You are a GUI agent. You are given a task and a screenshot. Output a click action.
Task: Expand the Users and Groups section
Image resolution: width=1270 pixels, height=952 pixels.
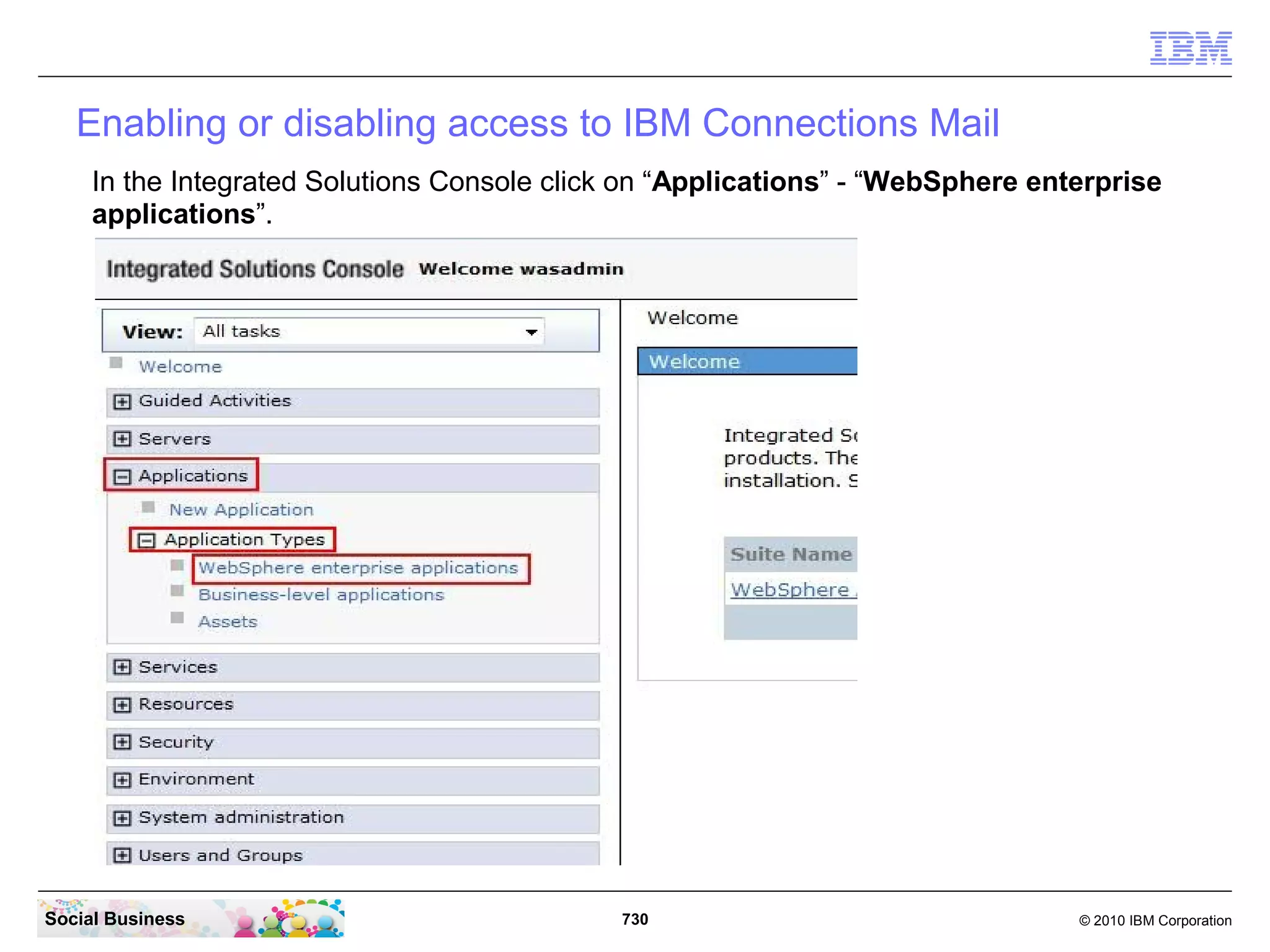122,855
